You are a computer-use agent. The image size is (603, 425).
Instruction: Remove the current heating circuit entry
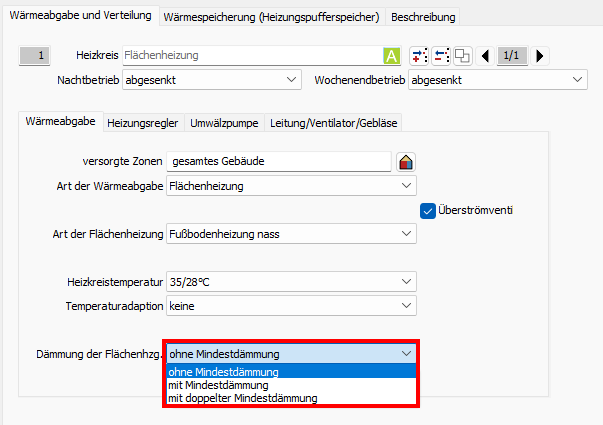pos(441,56)
